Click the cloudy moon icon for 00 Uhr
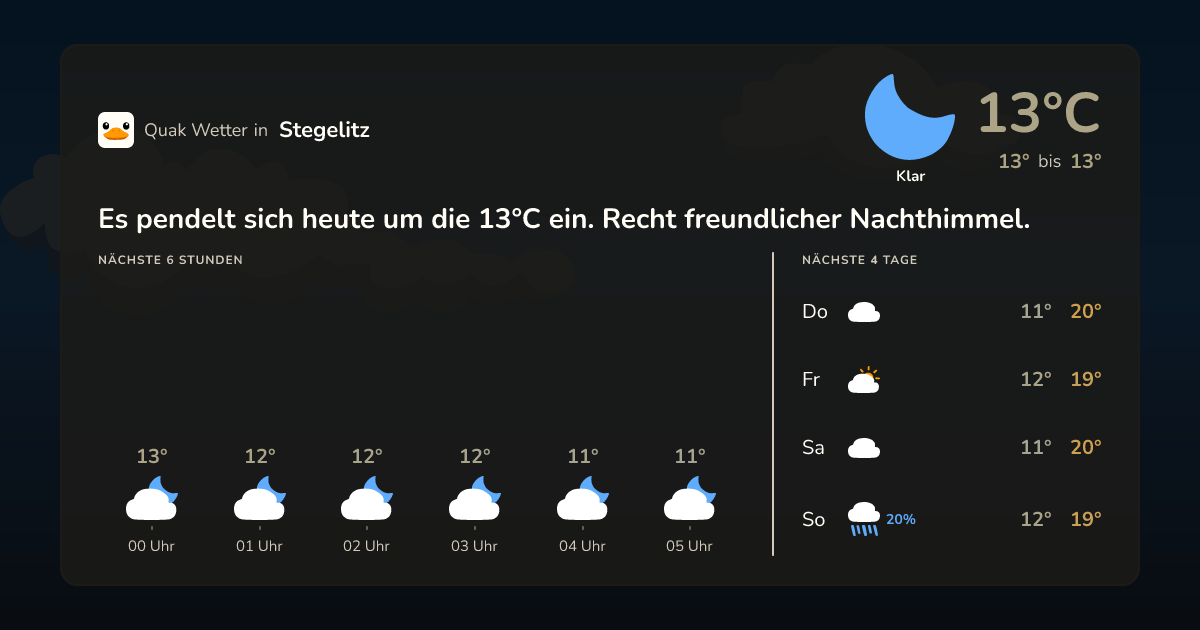The width and height of the screenshot is (1200, 630). click(x=152, y=498)
